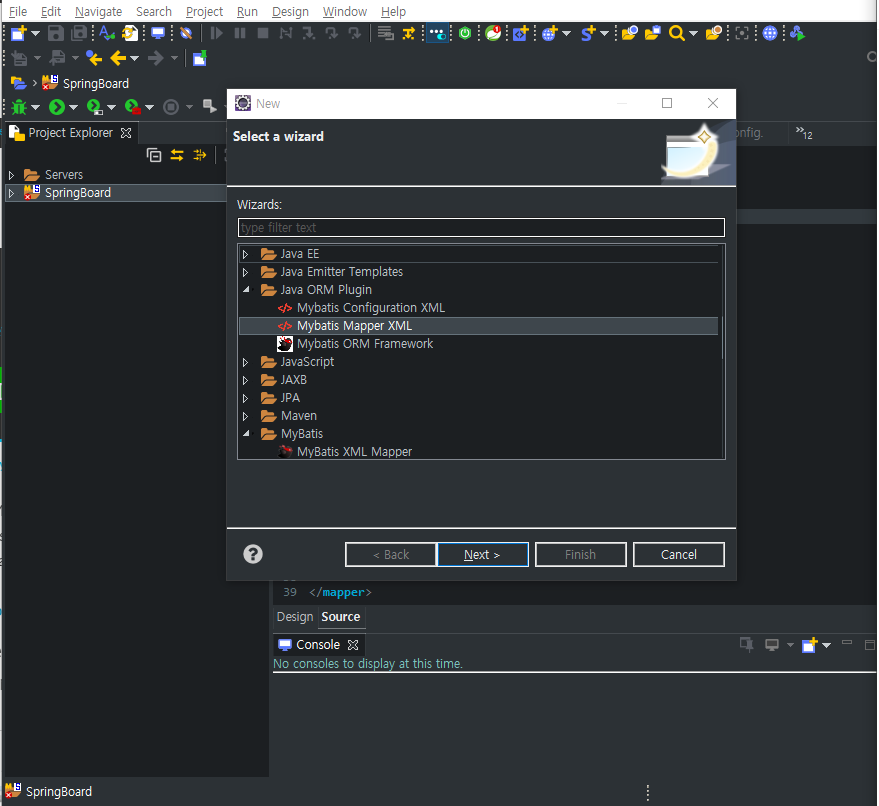Open the Project menu
This screenshot has width=879, height=806.
tap(204, 11)
